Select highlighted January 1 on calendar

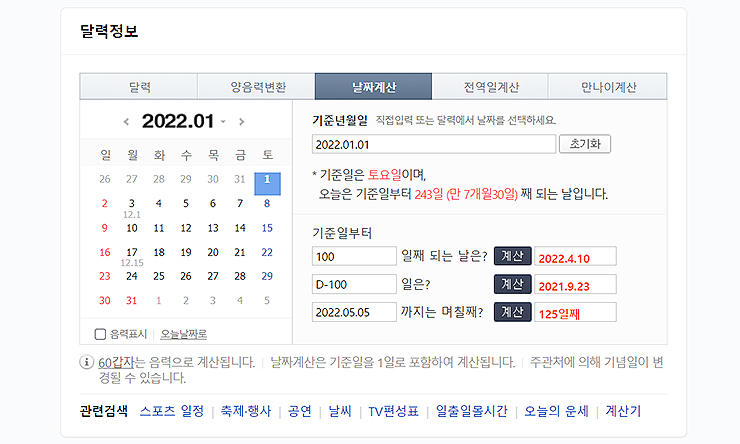[267, 184]
